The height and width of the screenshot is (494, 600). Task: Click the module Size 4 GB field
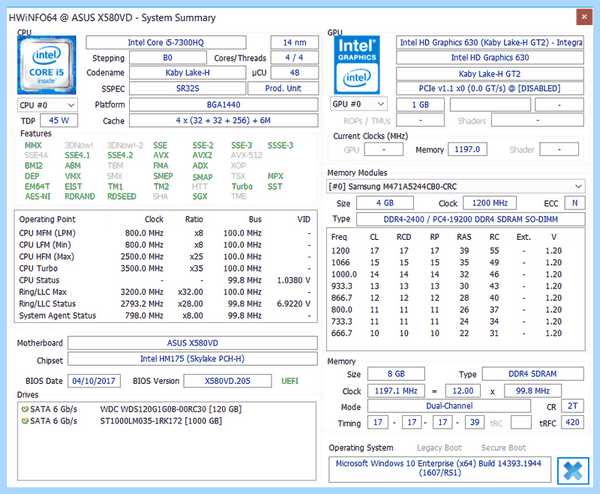point(385,203)
